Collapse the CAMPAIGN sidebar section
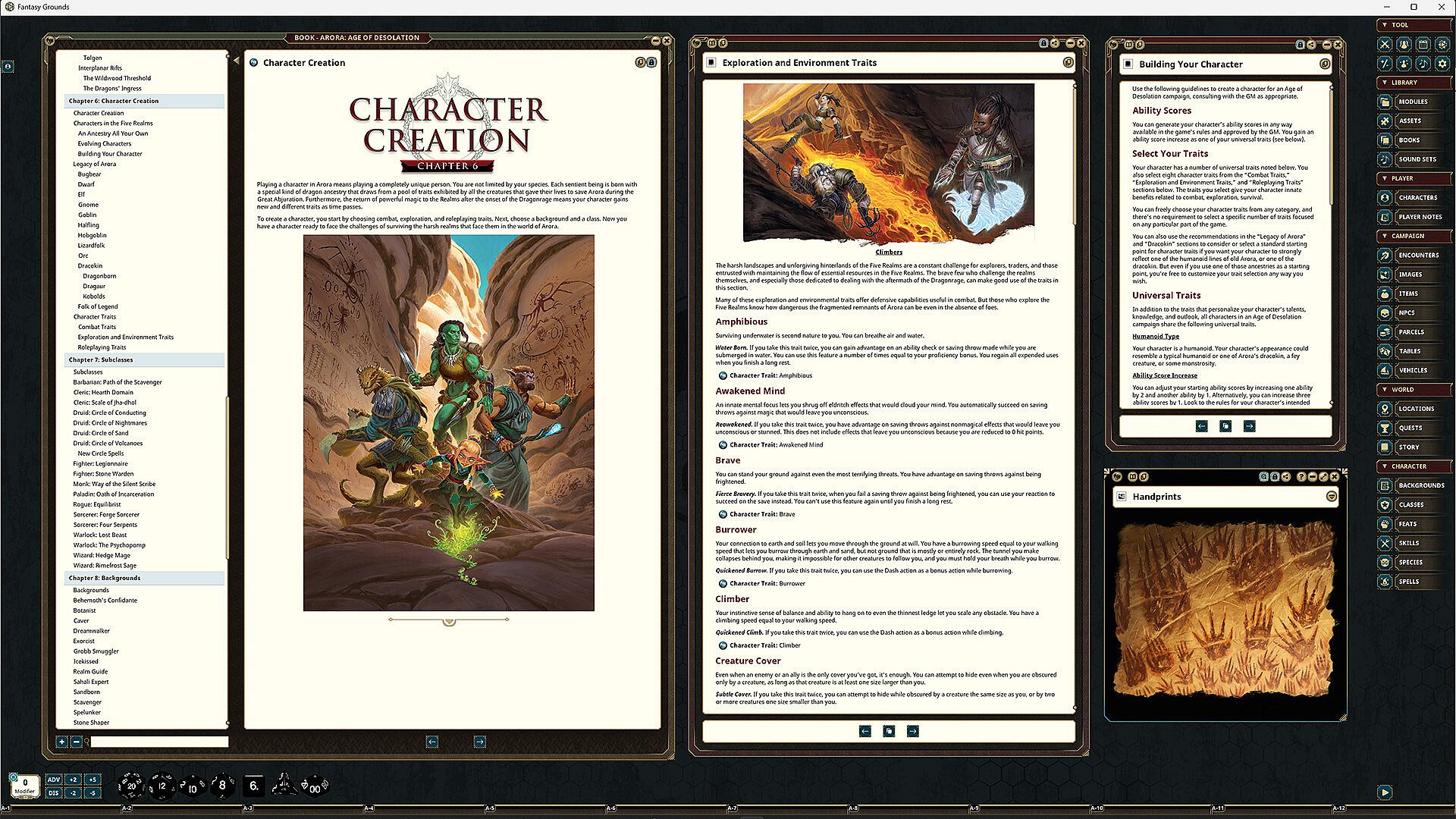1456x819 pixels. pos(1385,236)
